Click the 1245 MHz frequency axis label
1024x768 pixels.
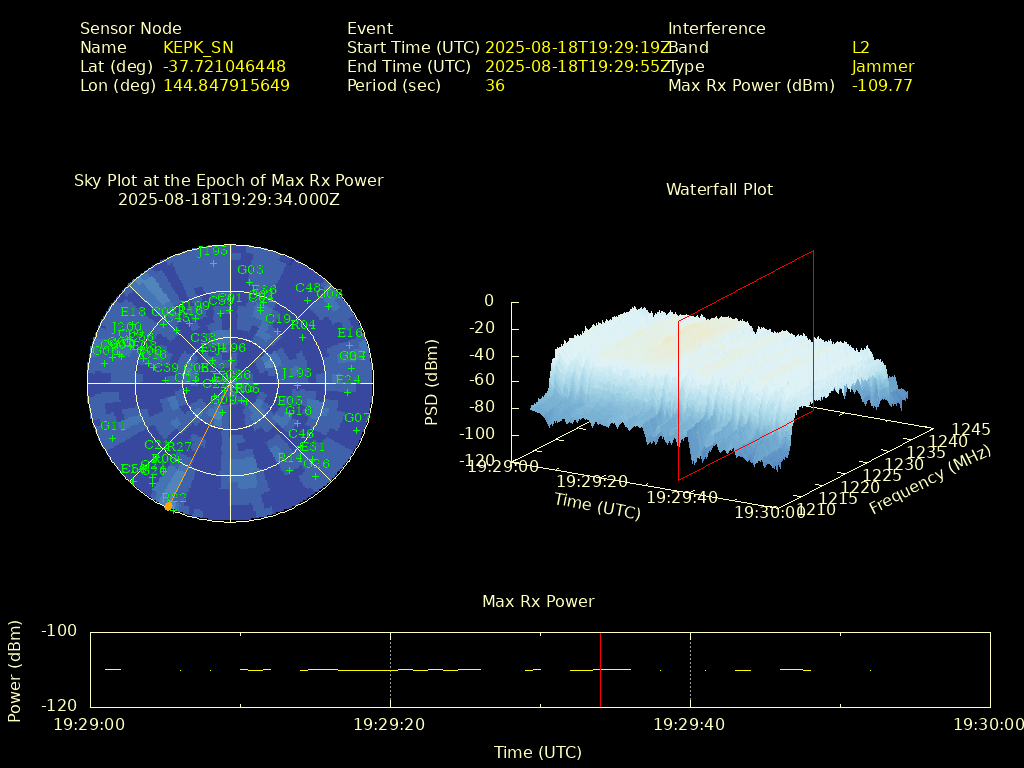[971, 429]
